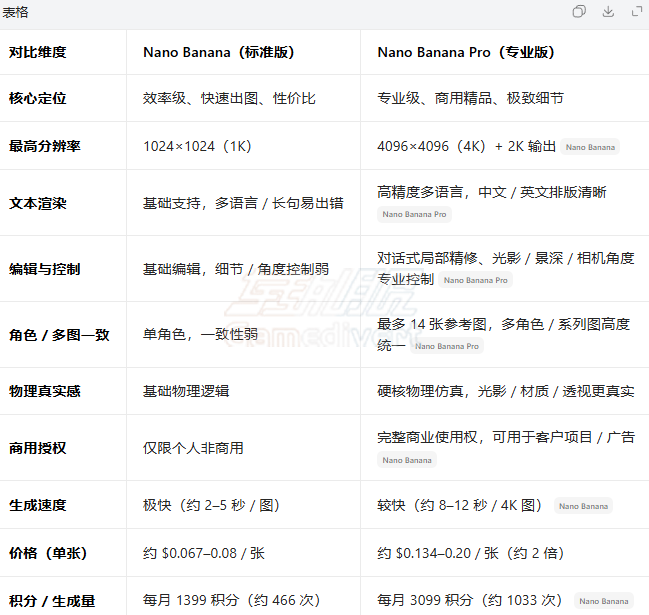Click the text 对话式局部精修、光影 / 景深 / 相机角度

pyautogui.click(x=506, y=258)
